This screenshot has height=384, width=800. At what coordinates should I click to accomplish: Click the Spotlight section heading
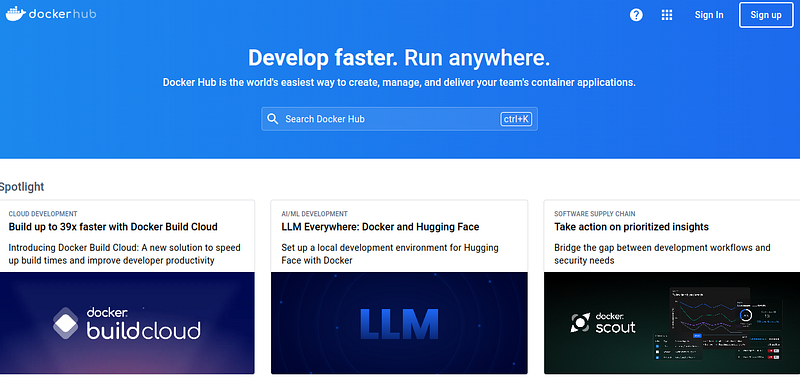(22, 187)
